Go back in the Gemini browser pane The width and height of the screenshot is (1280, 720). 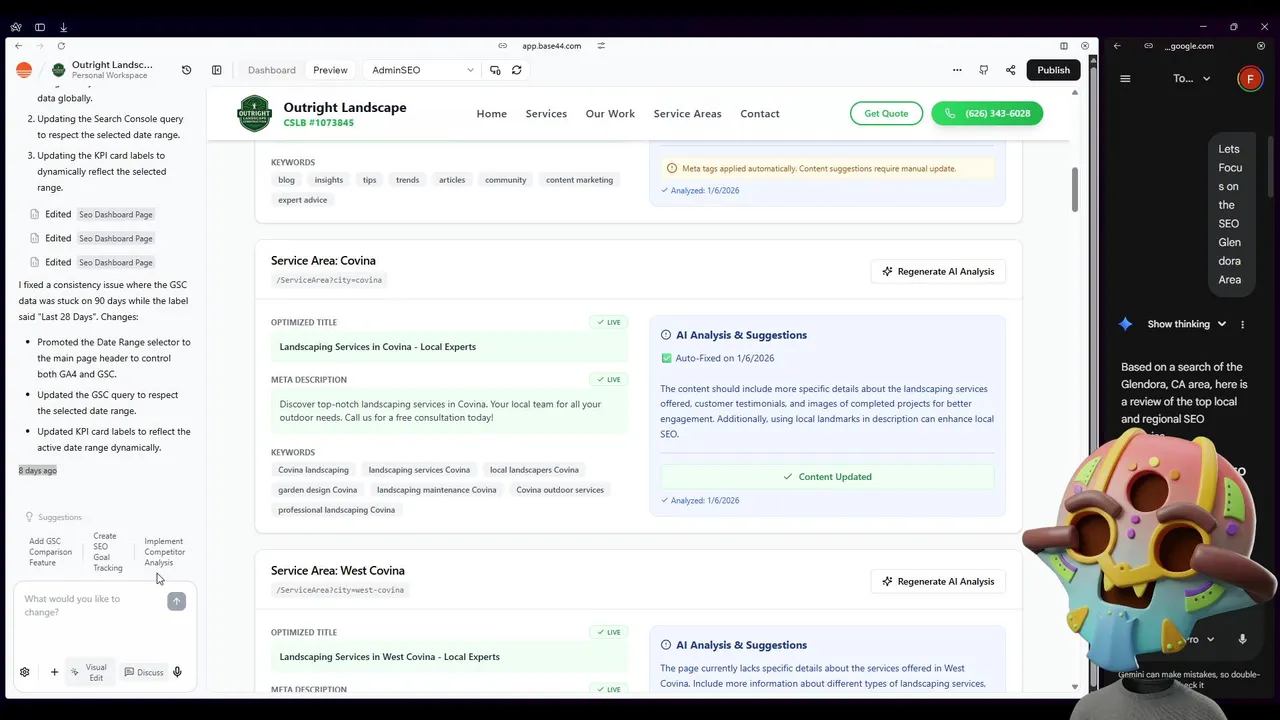(x=1117, y=46)
